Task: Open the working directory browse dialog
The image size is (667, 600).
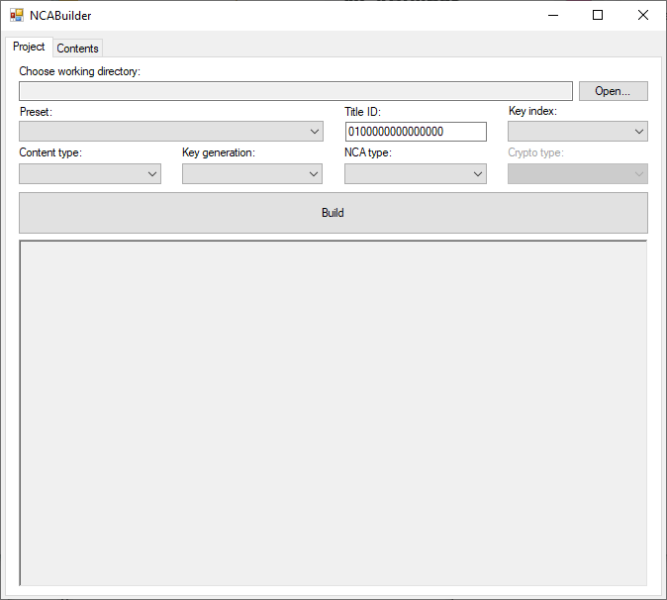Action: point(613,91)
